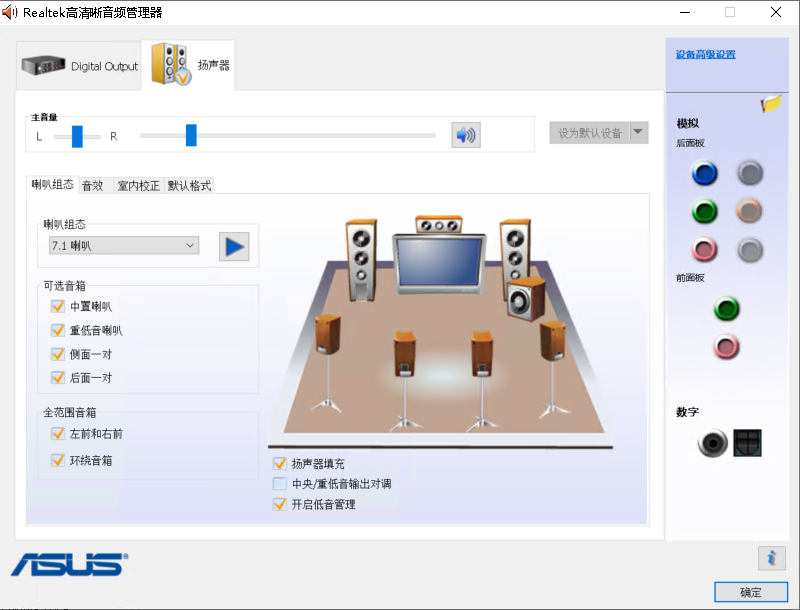Click the center speaker above the screen
Image resolution: width=800 pixels, height=610 pixels.
point(439,224)
